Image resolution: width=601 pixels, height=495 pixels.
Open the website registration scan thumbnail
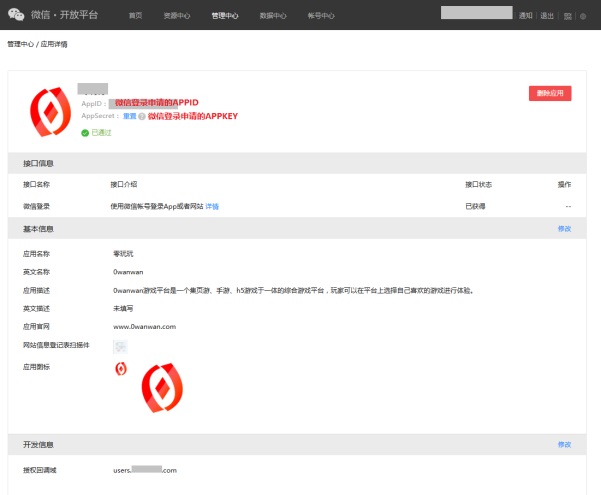tap(120, 346)
